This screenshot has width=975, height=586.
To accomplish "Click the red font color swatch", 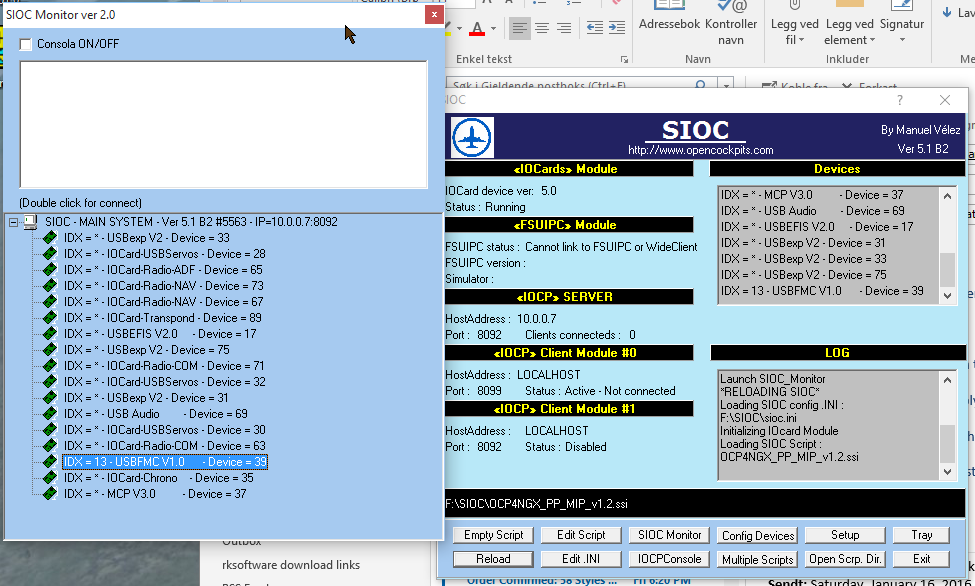I will pyautogui.click(x=477, y=29).
